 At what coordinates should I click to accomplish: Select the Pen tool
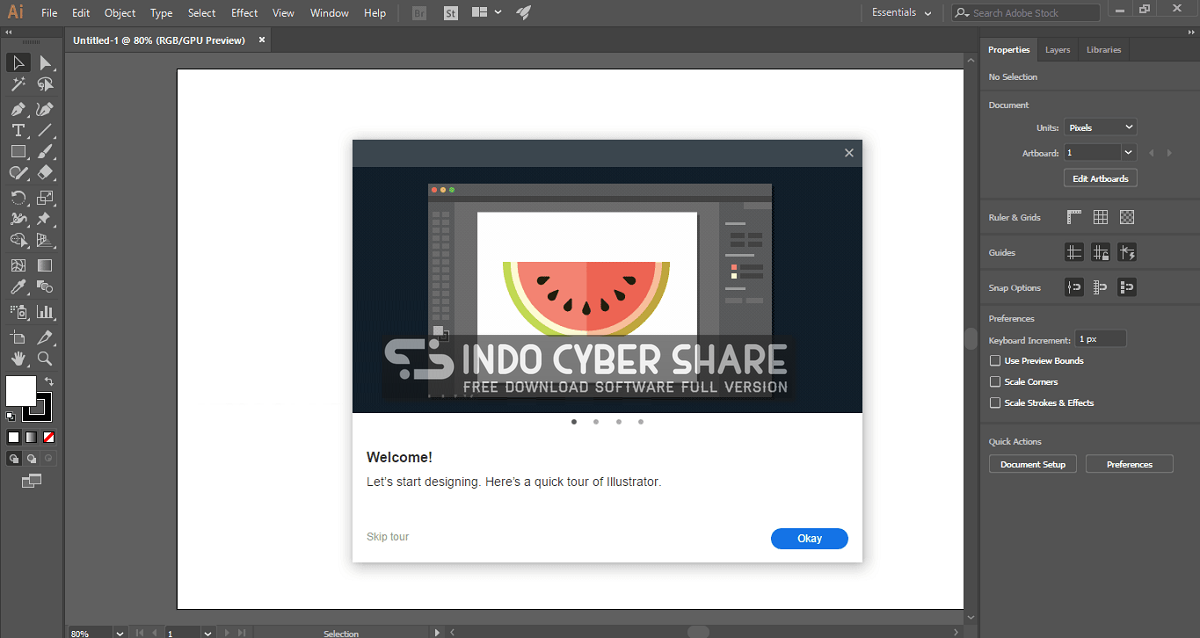coord(18,109)
